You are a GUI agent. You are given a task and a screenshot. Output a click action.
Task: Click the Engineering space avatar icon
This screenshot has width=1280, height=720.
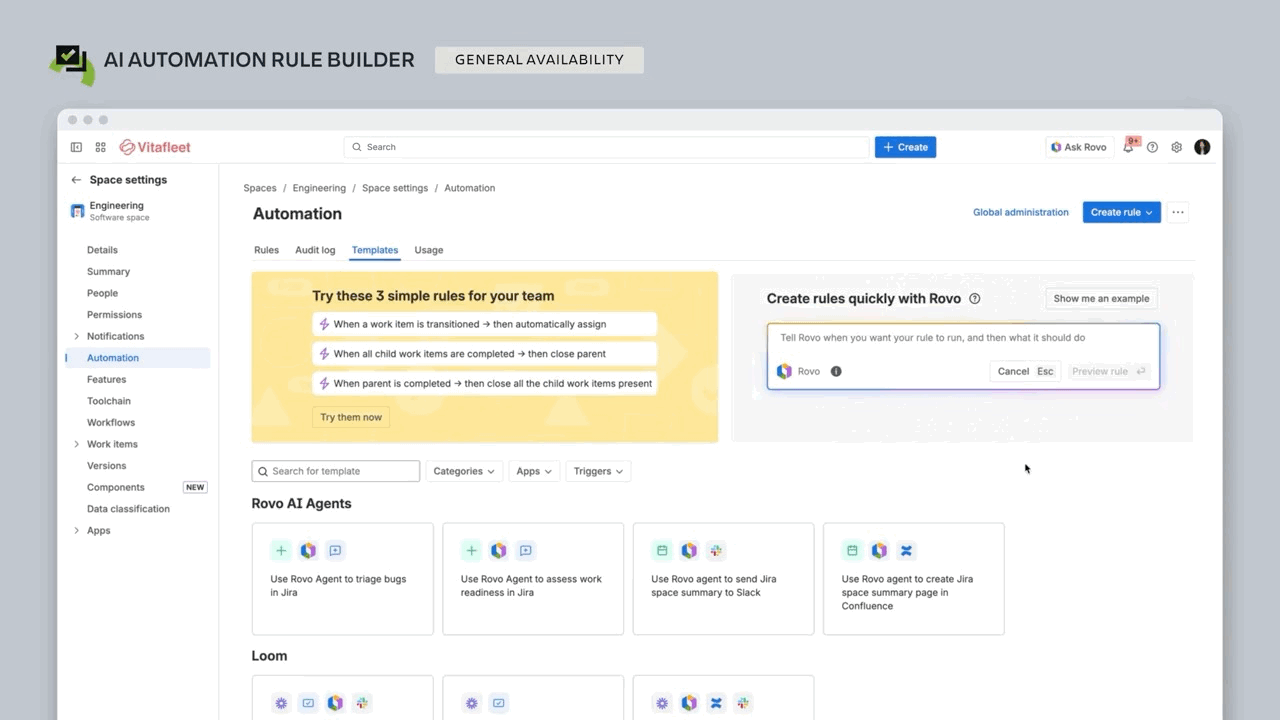point(77,211)
